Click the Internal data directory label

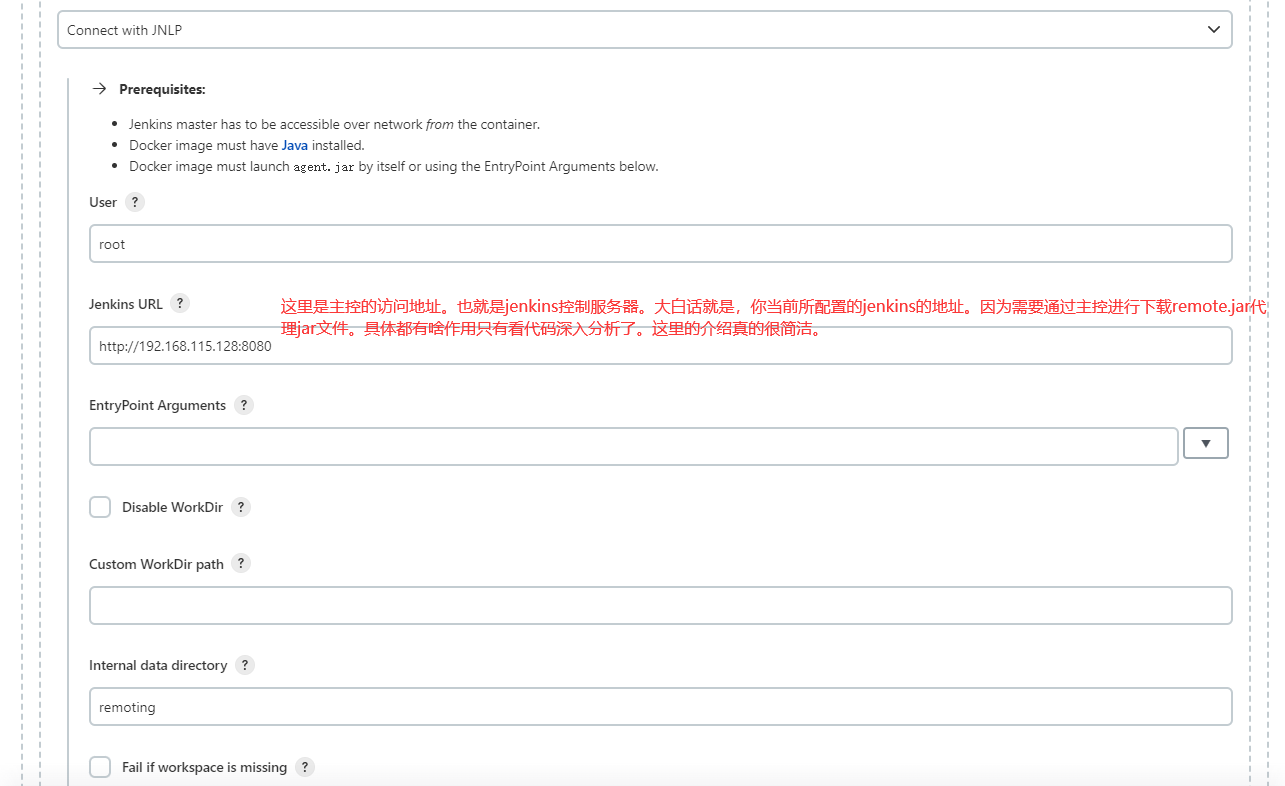158,665
